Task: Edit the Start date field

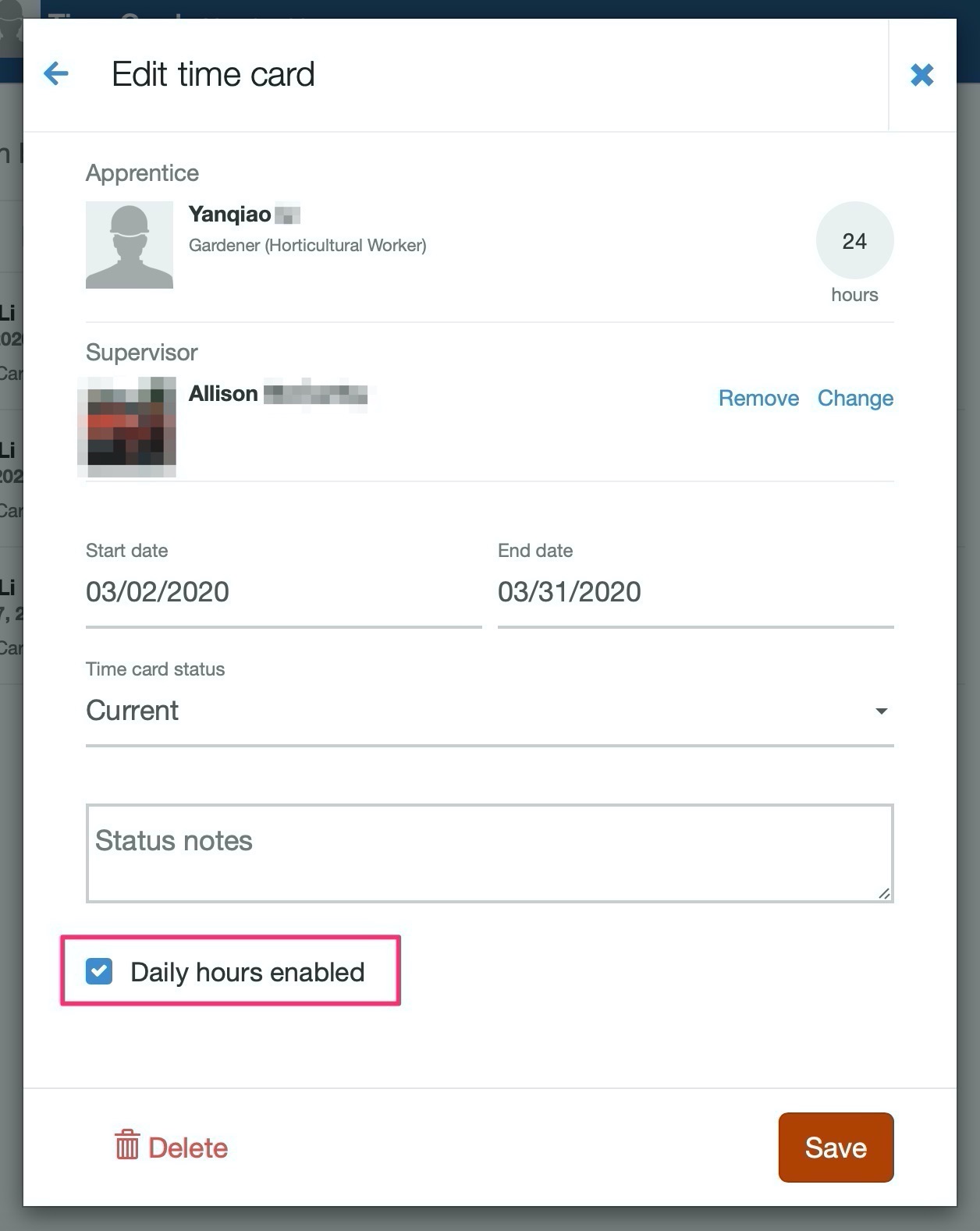Action: [283, 593]
